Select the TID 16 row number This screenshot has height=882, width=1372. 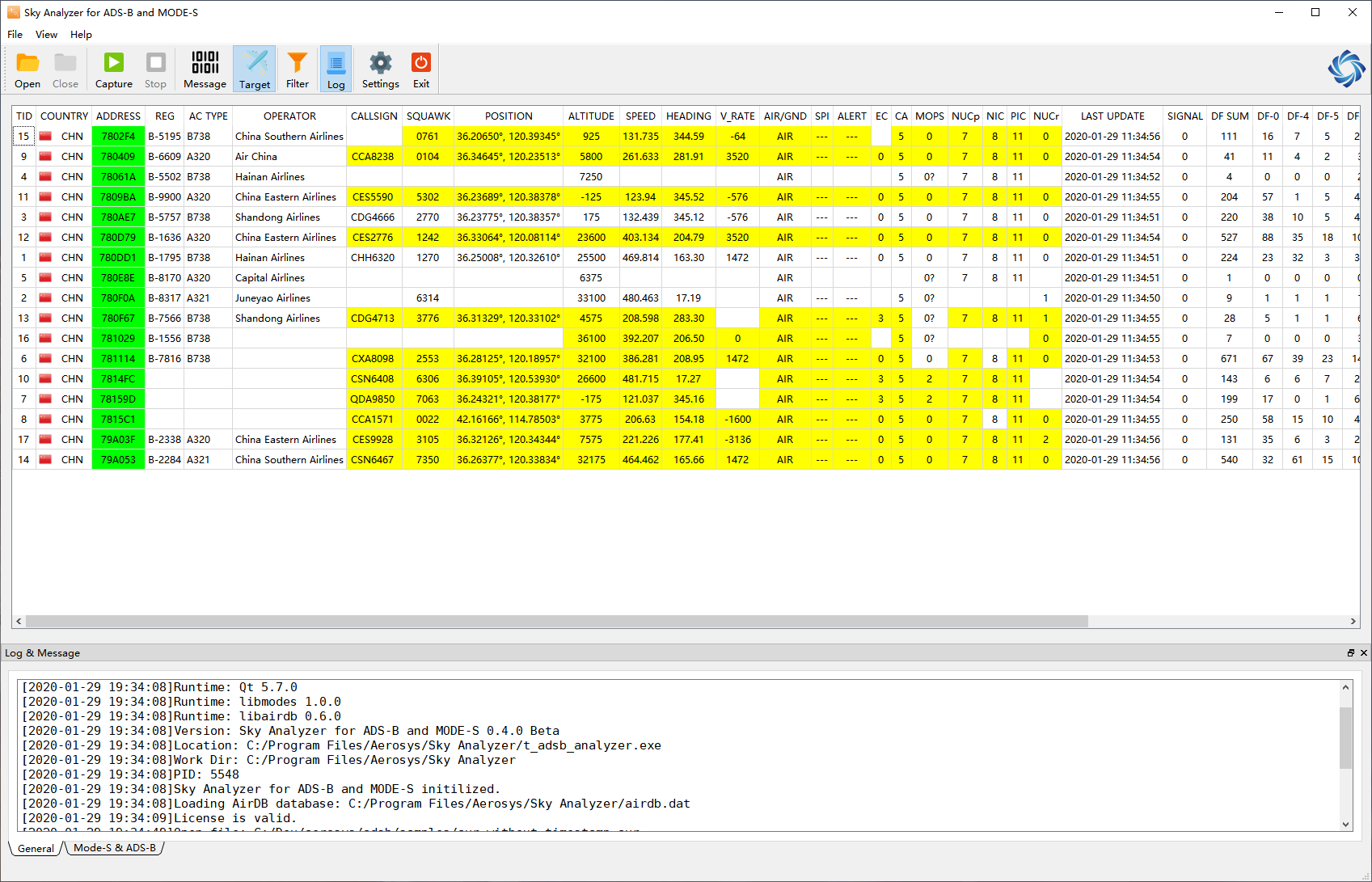pos(24,338)
